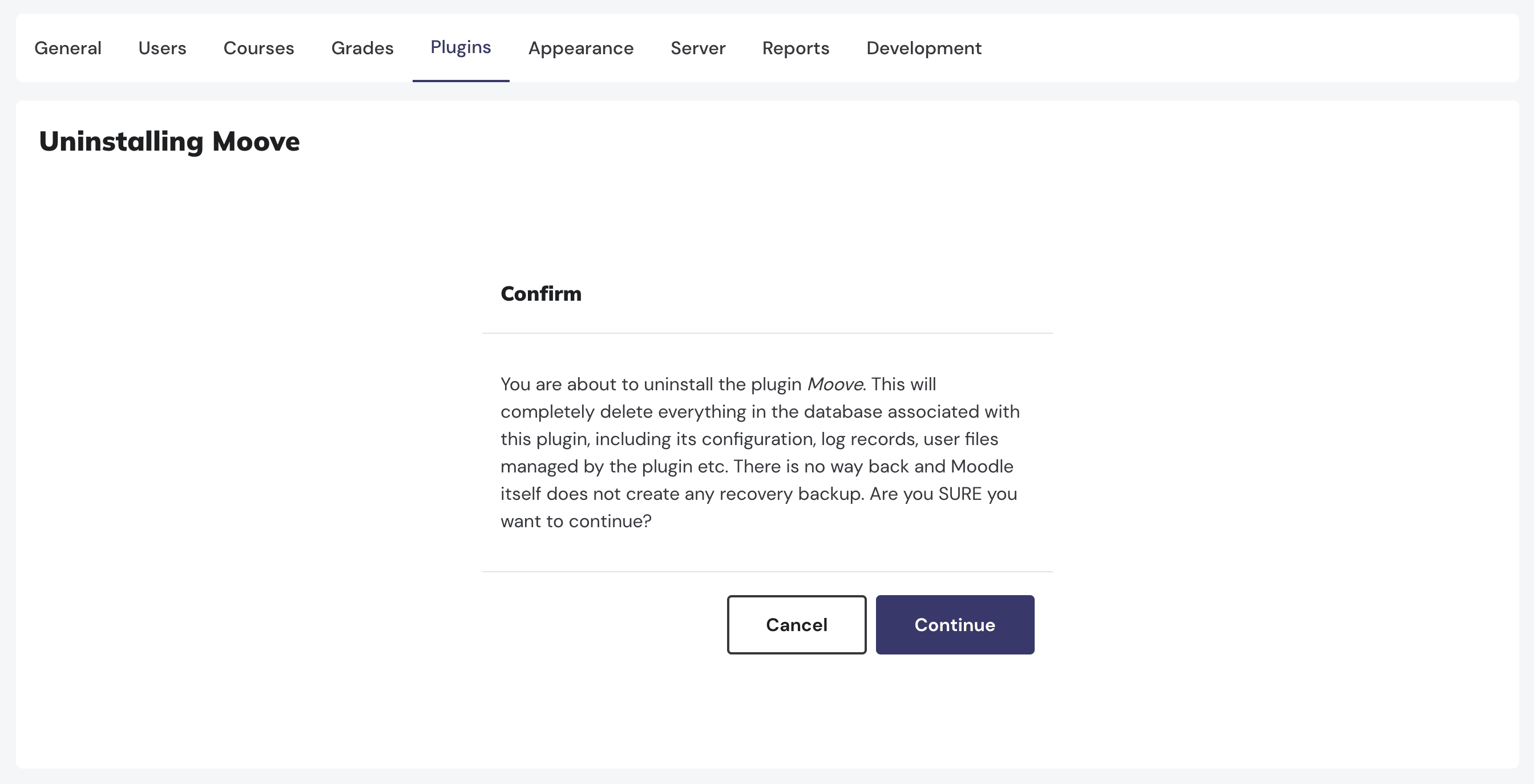Select the Grades menu item
Image resolution: width=1534 pixels, height=784 pixels.
[x=362, y=47]
